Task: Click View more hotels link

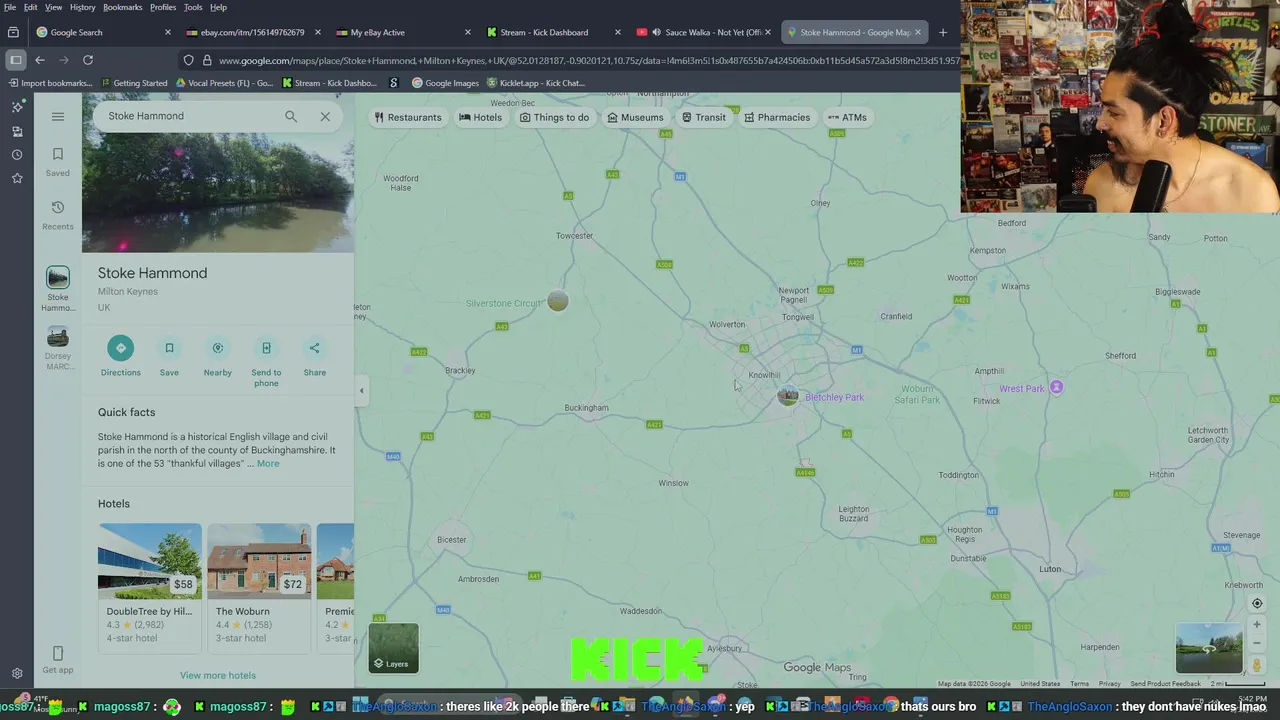Action: pos(218,675)
